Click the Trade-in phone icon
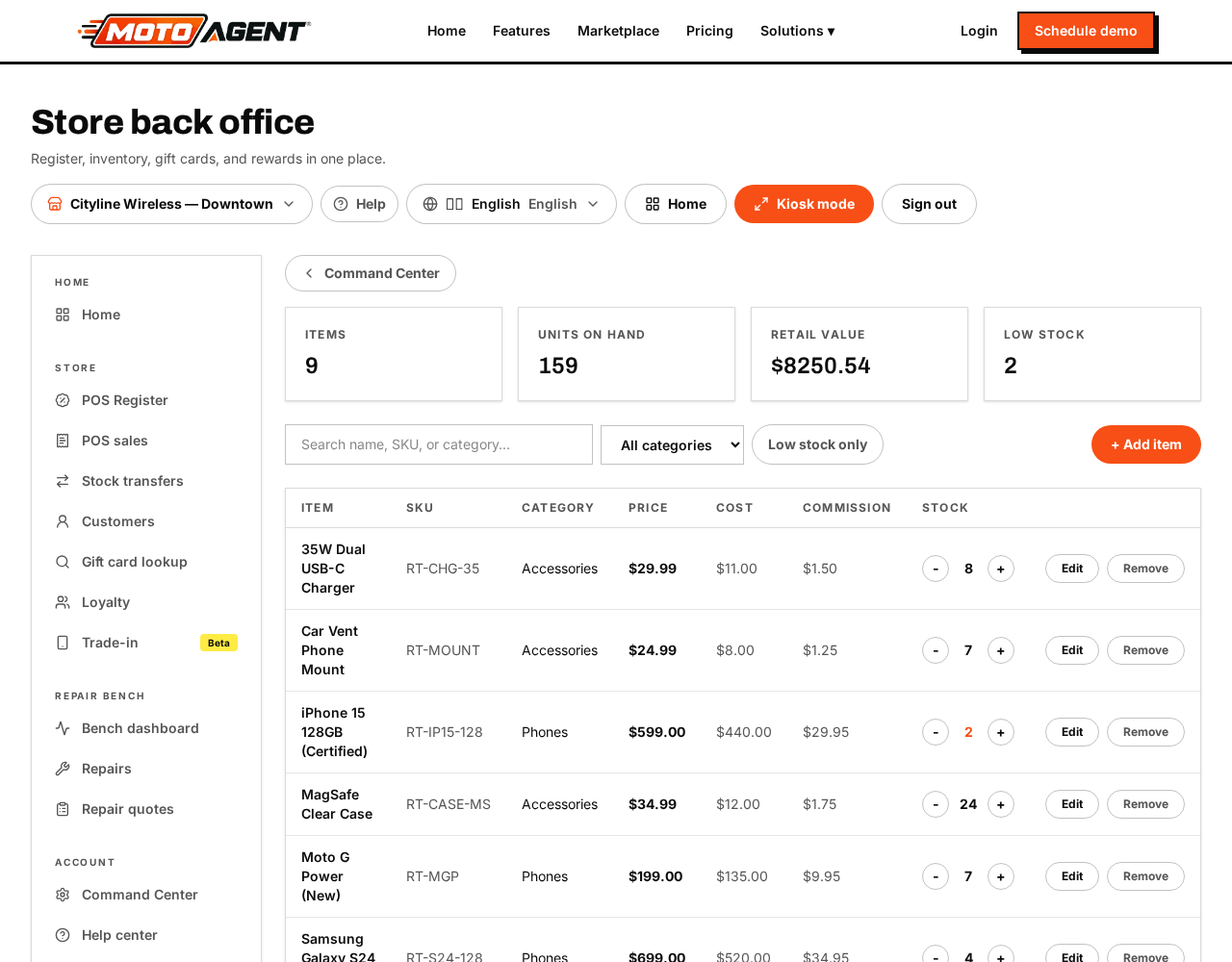1232x962 pixels. pyautogui.click(x=63, y=643)
